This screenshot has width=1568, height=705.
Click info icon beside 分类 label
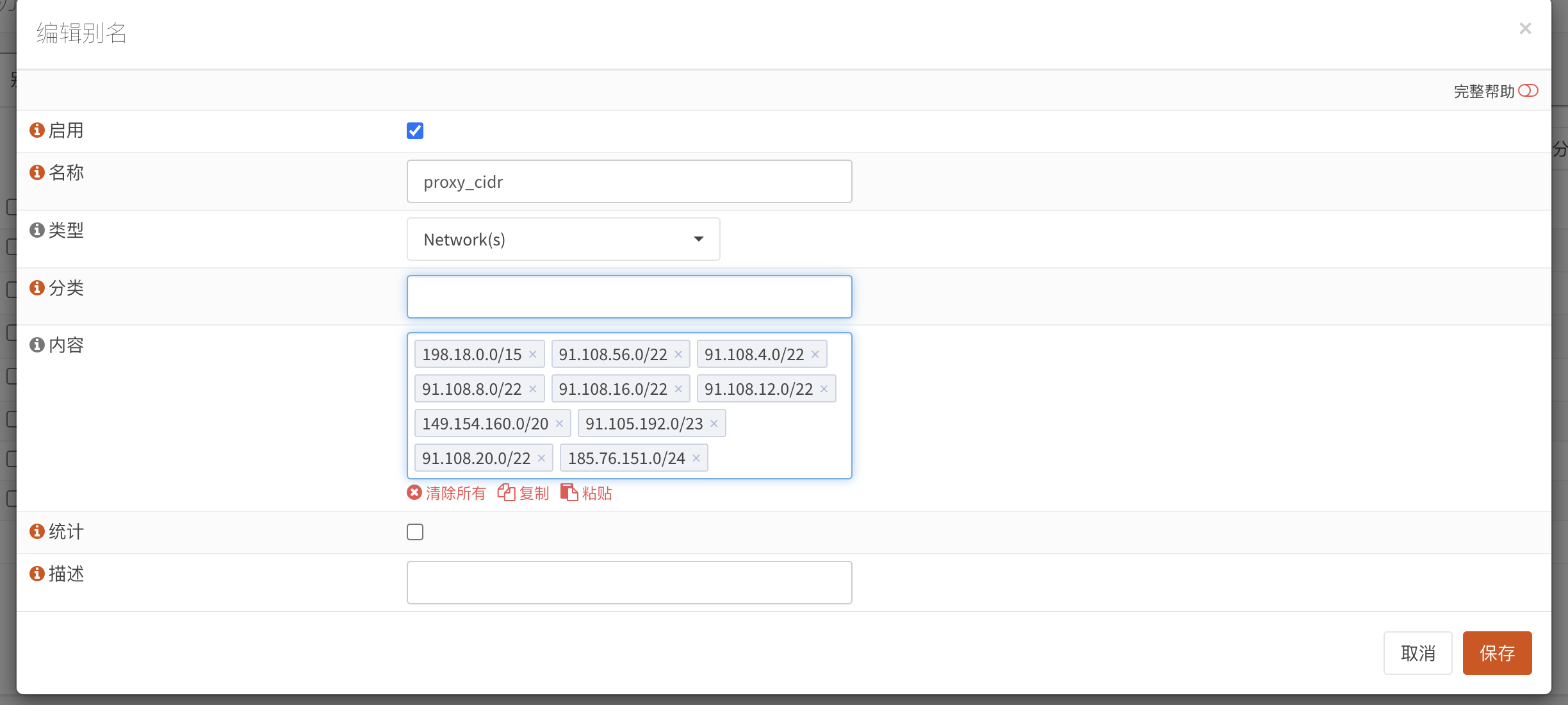pyautogui.click(x=37, y=288)
